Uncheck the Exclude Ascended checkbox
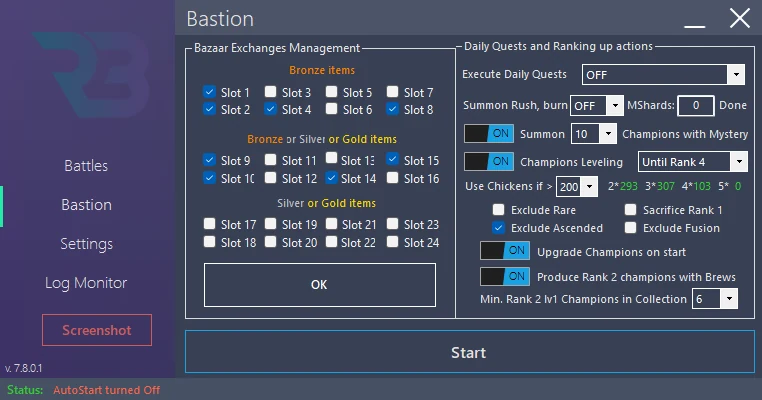Screen dimensions: 762x400 coord(499,227)
